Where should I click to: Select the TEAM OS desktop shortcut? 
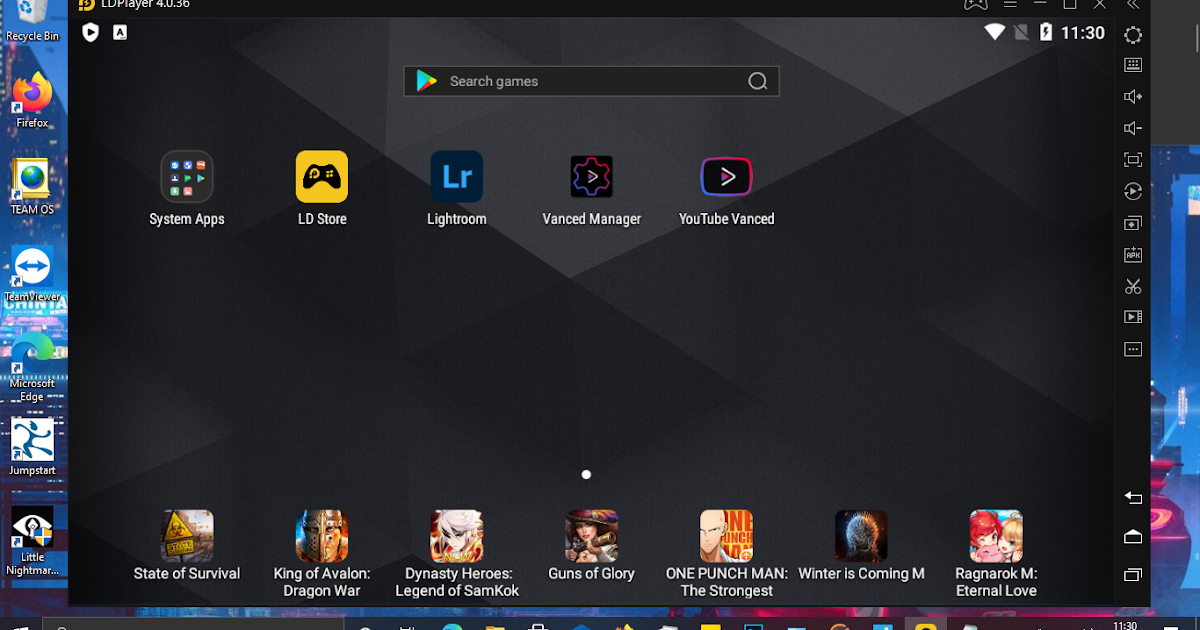[33, 186]
